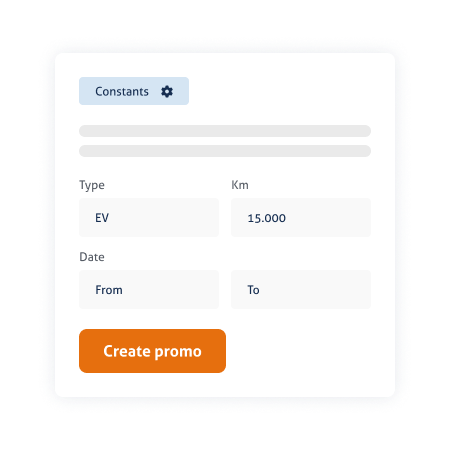
Task: Focus the Km field showing 15.000
Action: tap(301, 218)
